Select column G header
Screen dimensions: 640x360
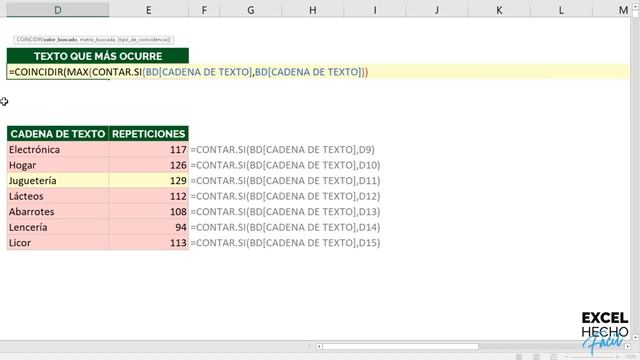pyautogui.click(x=251, y=10)
